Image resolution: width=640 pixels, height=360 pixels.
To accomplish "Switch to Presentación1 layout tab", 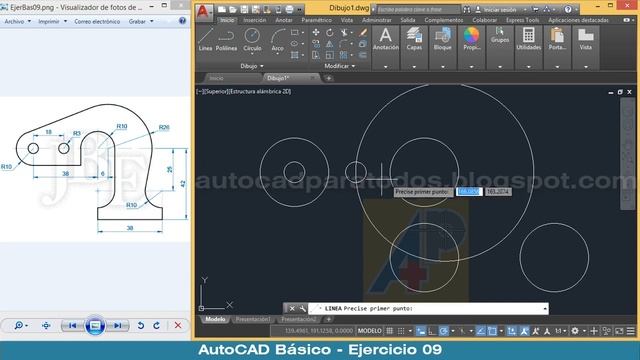I will [253, 319].
